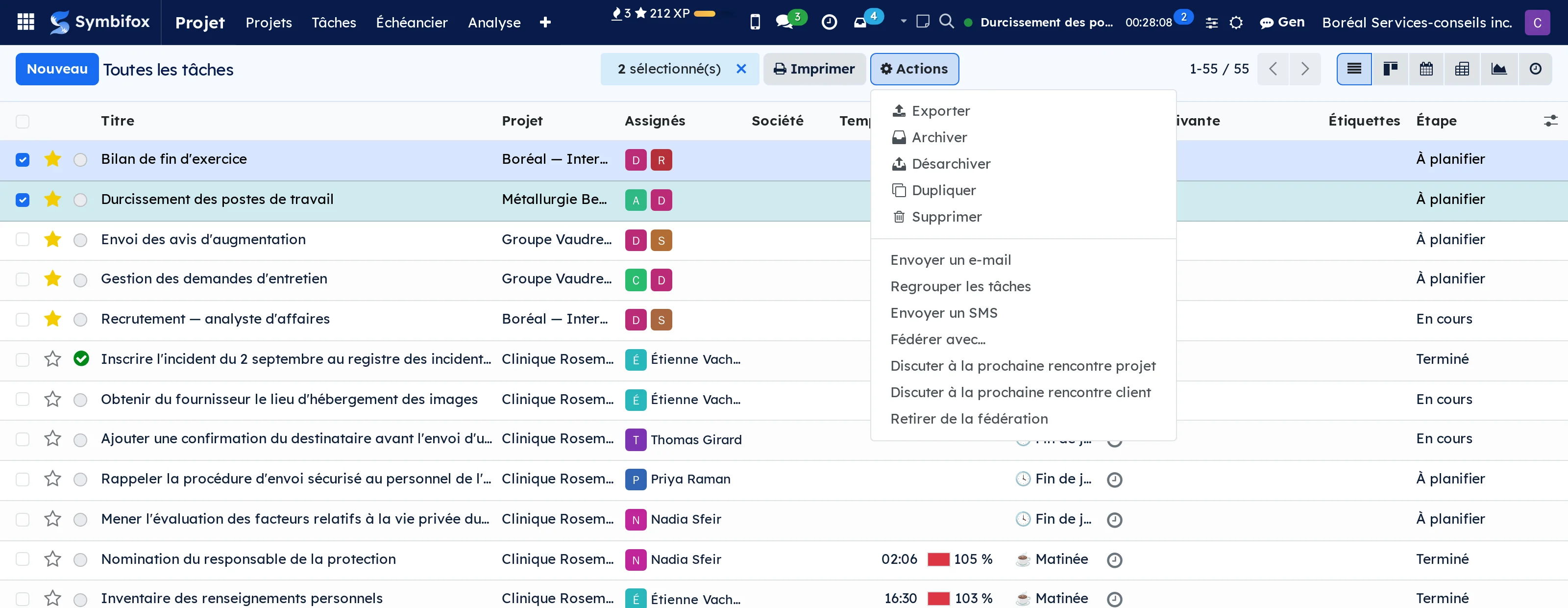1568x608 pixels.
Task: Open the header dropdown caret arrow
Action: pos(903,21)
